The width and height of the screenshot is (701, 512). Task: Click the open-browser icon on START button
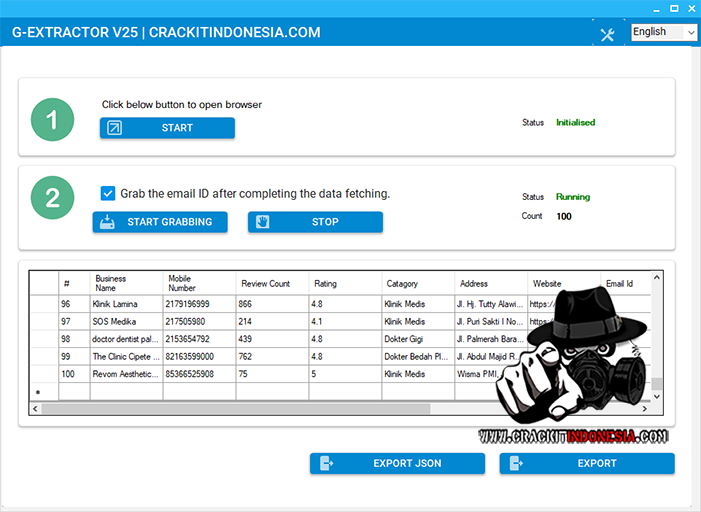point(115,128)
